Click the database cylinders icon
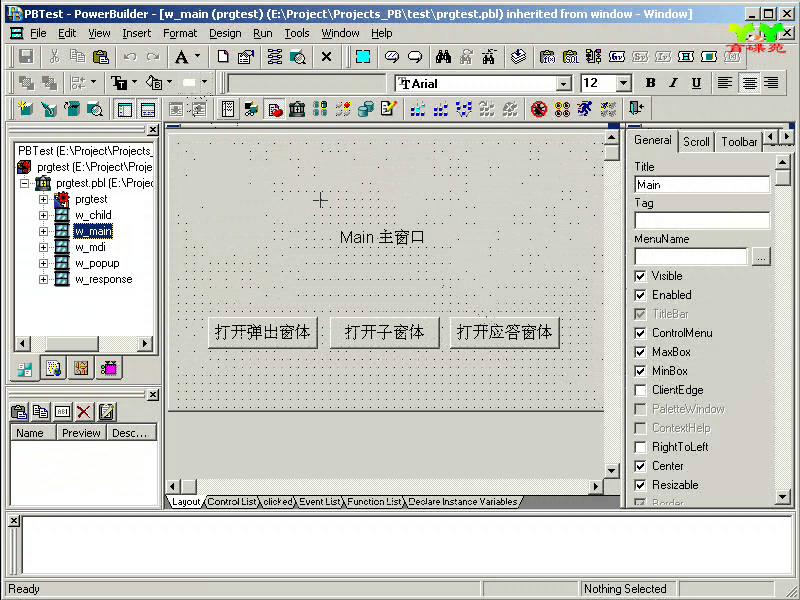 pos(365,109)
